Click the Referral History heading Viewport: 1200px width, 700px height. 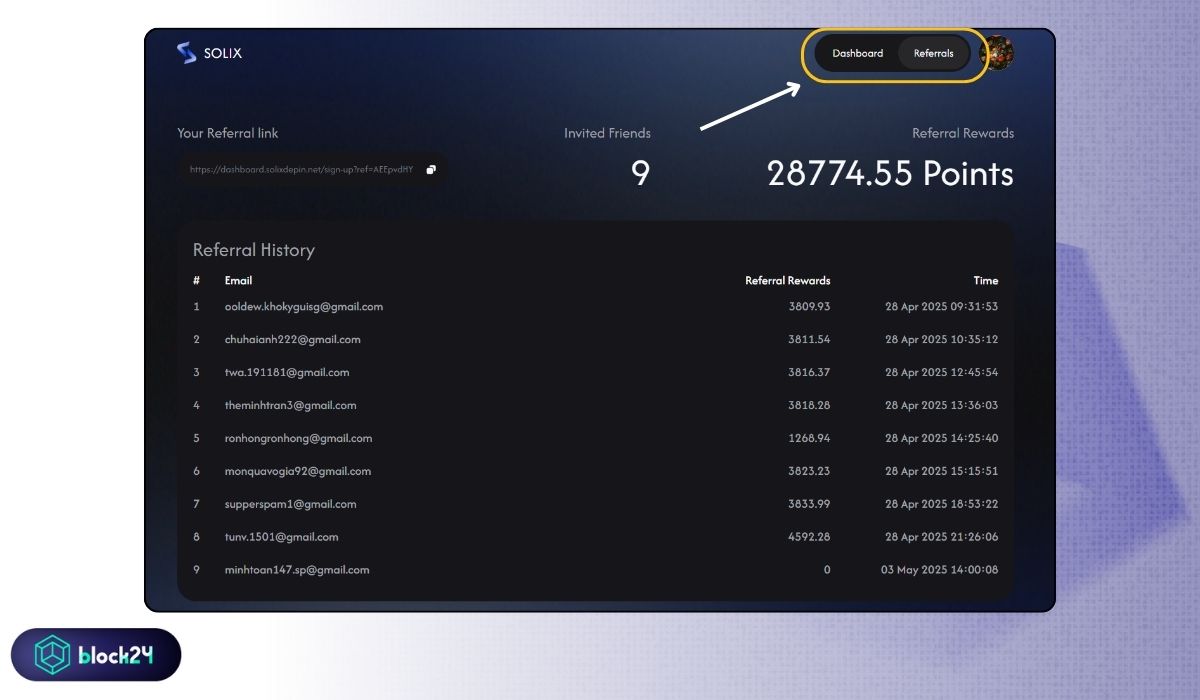point(254,251)
